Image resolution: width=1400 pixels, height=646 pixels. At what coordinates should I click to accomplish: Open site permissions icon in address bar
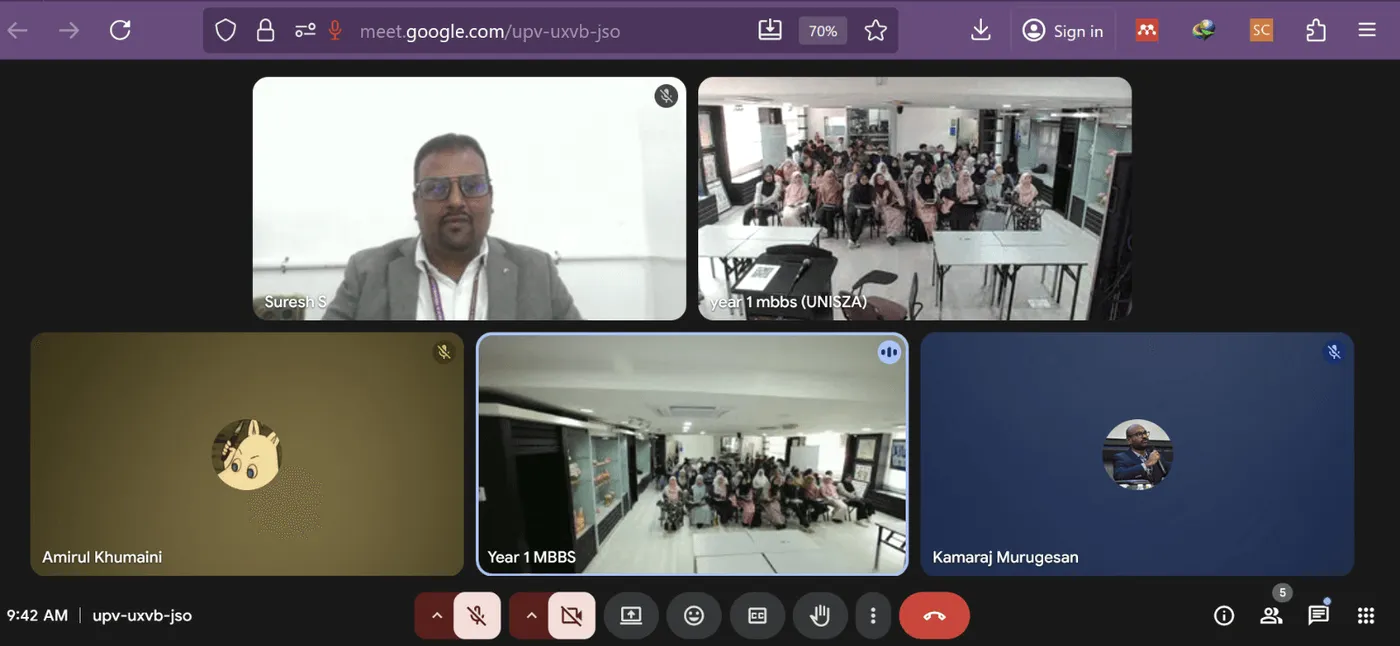(305, 31)
